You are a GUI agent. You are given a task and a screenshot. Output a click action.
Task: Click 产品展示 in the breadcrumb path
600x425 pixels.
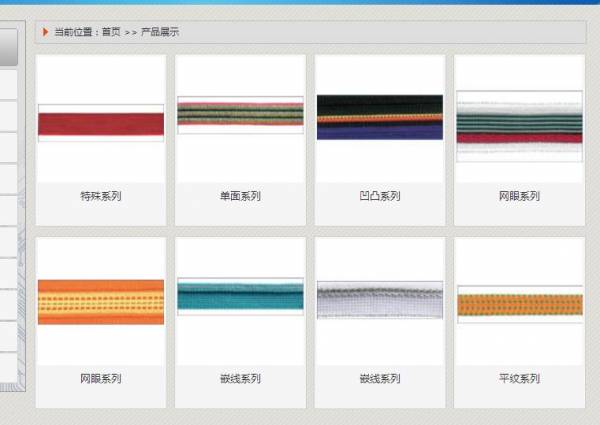tap(159, 32)
